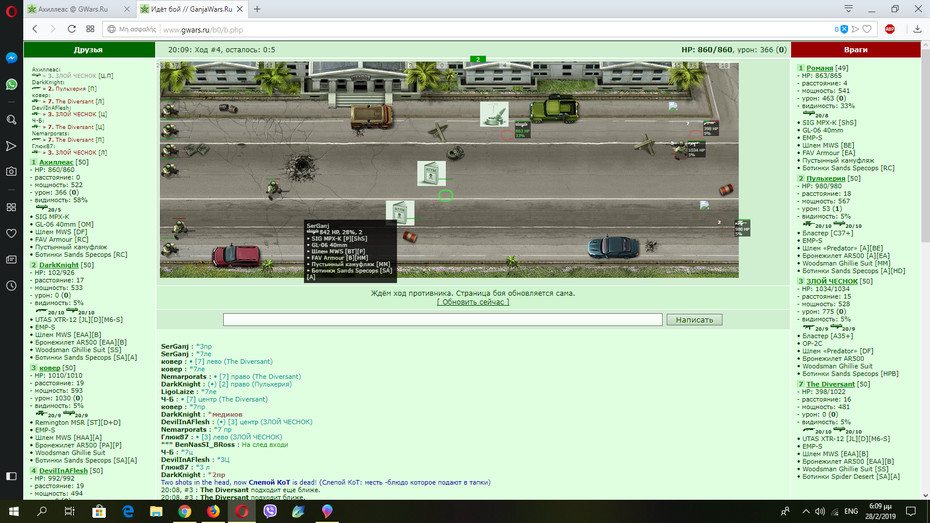The image size is (930, 523).
Task: Open Speed Dial grid in the sidebar
Action: pyautogui.click(x=11, y=207)
